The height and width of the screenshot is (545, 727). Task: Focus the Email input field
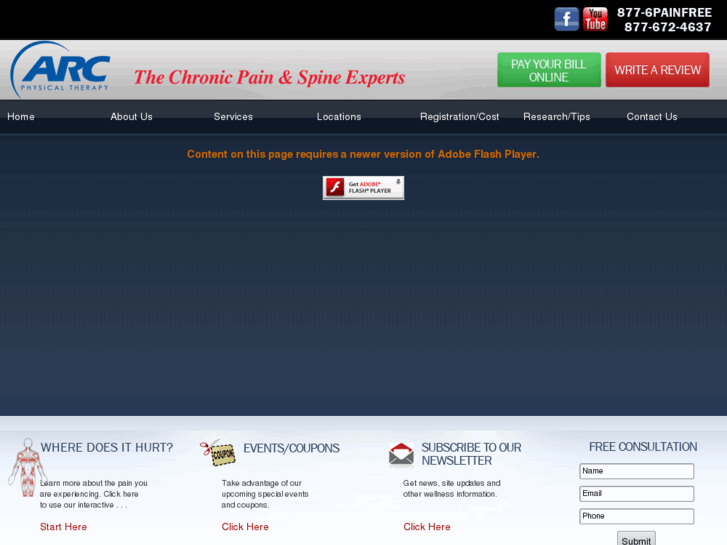coord(637,494)
